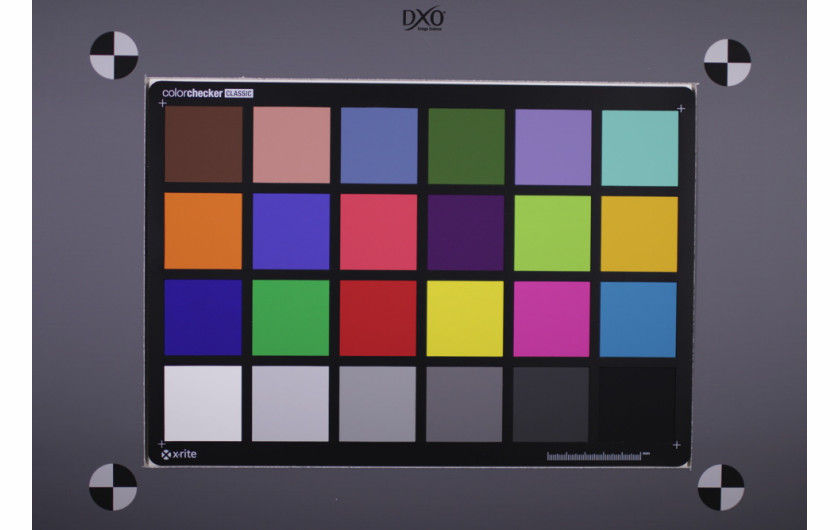Screen dimensions: 840x530
Task: Click the deep navy blue patch
Action: click(x=203, y=317)
